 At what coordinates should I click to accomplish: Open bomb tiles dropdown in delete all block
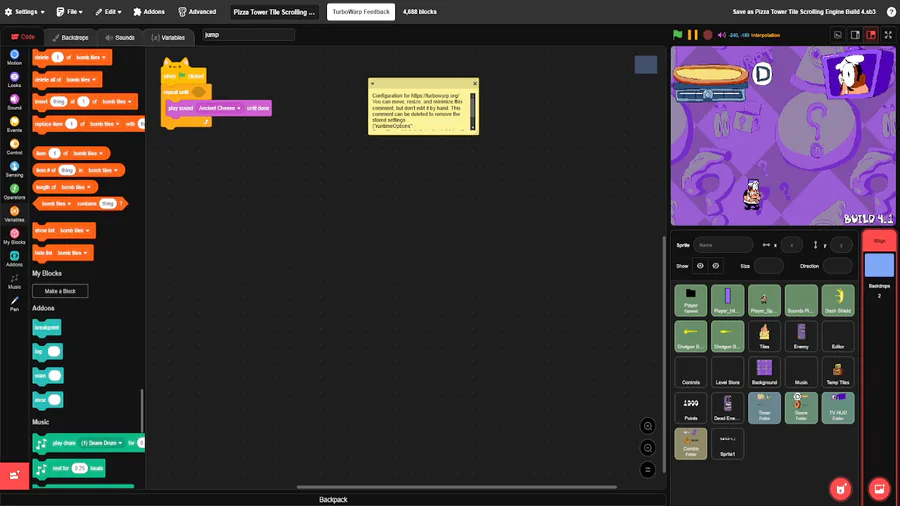tap(81, 80)
